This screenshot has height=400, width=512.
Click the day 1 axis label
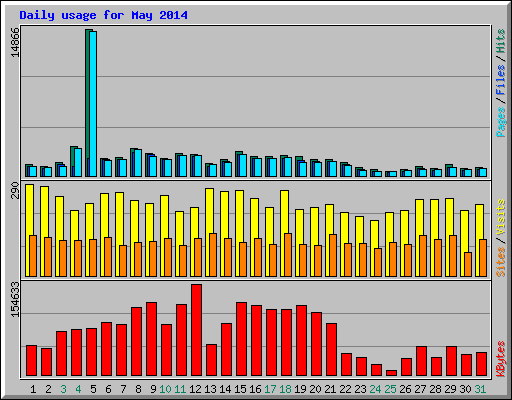point(33,389)
